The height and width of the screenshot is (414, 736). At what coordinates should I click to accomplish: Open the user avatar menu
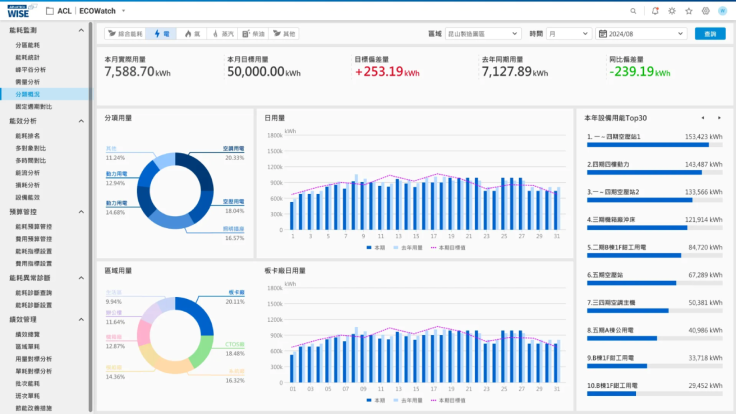coord(722,11)
